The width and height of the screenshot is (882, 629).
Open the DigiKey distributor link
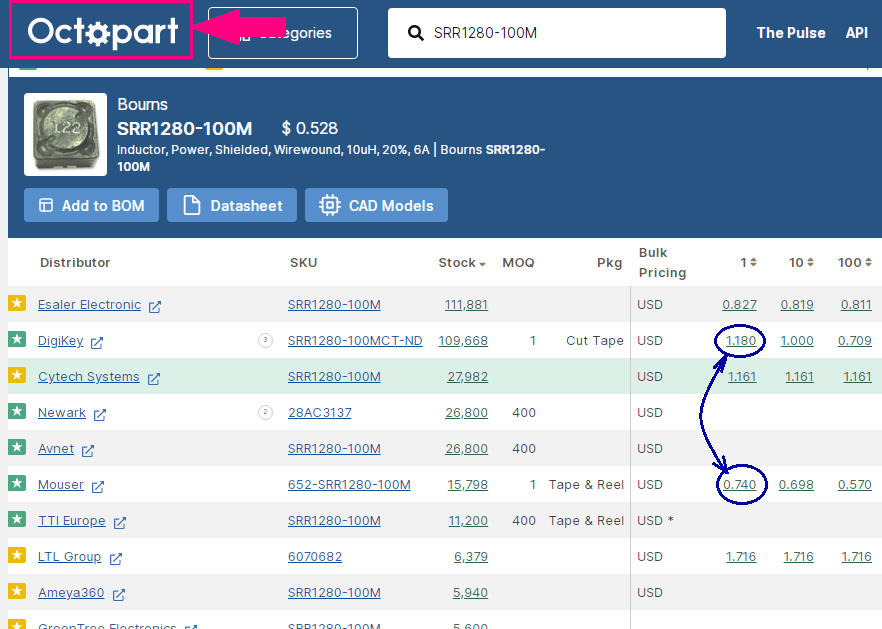pos(60,340)
